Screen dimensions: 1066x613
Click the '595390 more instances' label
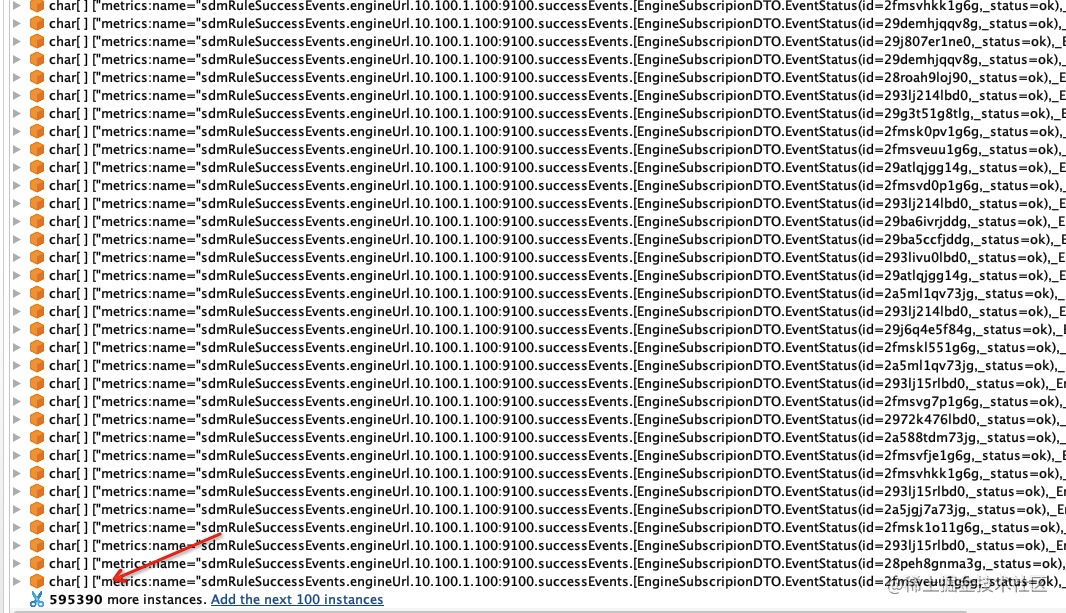click(x=128, y=599)
